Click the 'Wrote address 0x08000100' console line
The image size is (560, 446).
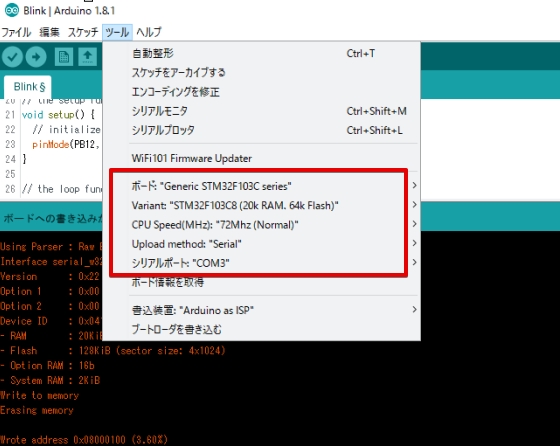pyautogui.click(x=84, y=440)
